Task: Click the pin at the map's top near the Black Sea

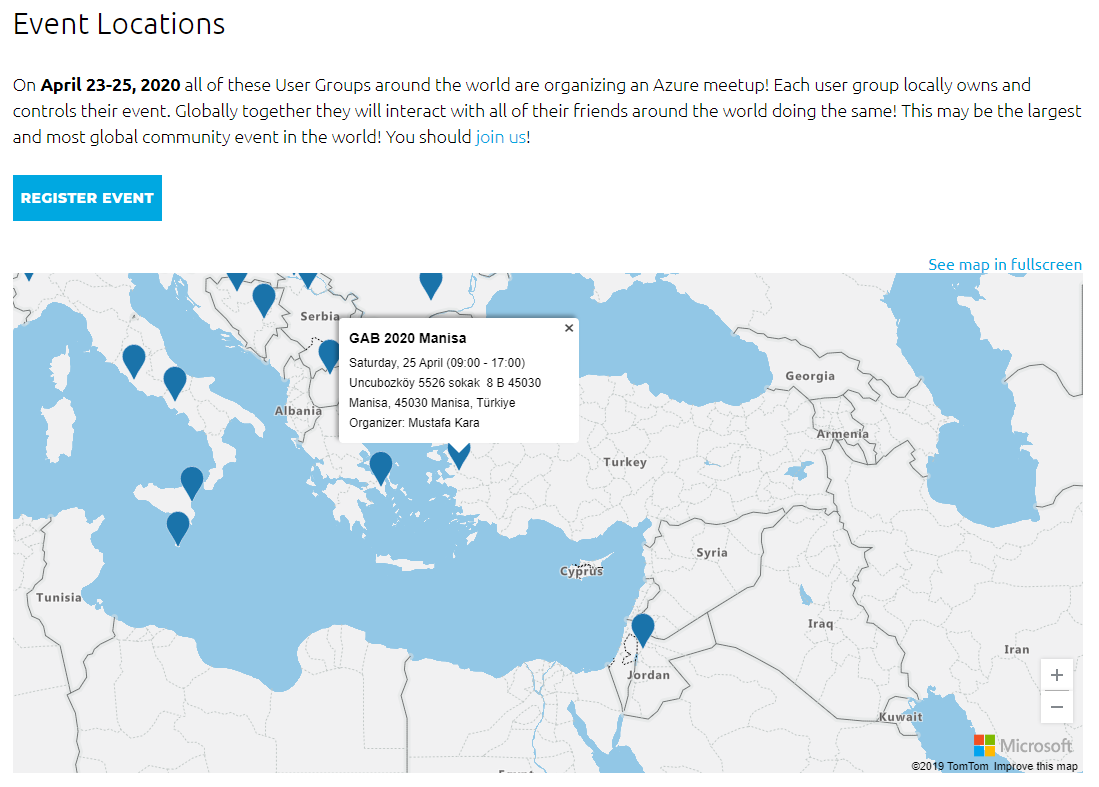Action: [431, 282]
